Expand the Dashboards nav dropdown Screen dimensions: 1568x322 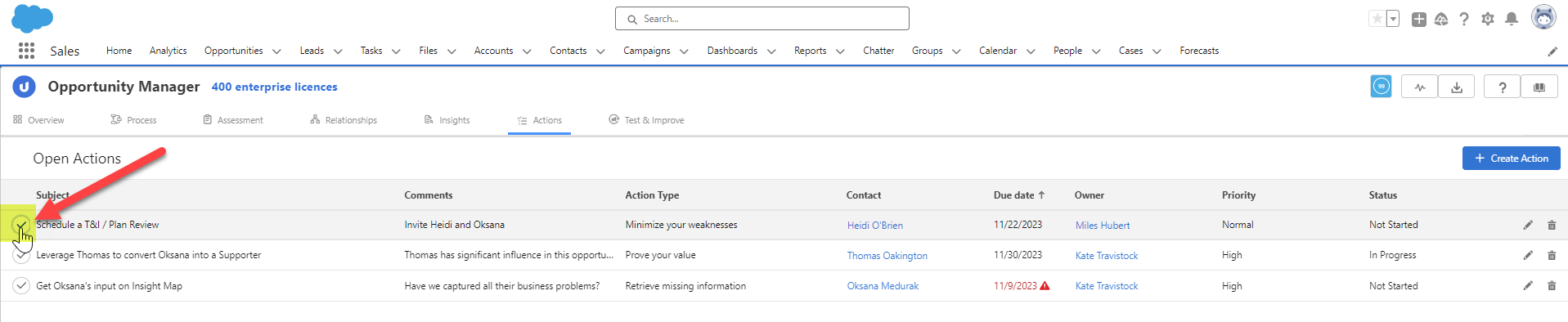pos(771,51)
